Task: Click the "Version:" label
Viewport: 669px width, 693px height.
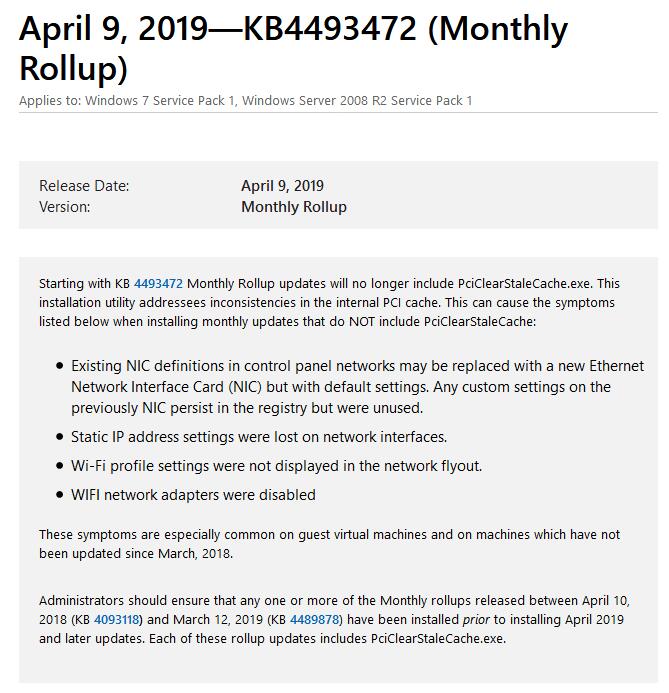Action: 64,207
